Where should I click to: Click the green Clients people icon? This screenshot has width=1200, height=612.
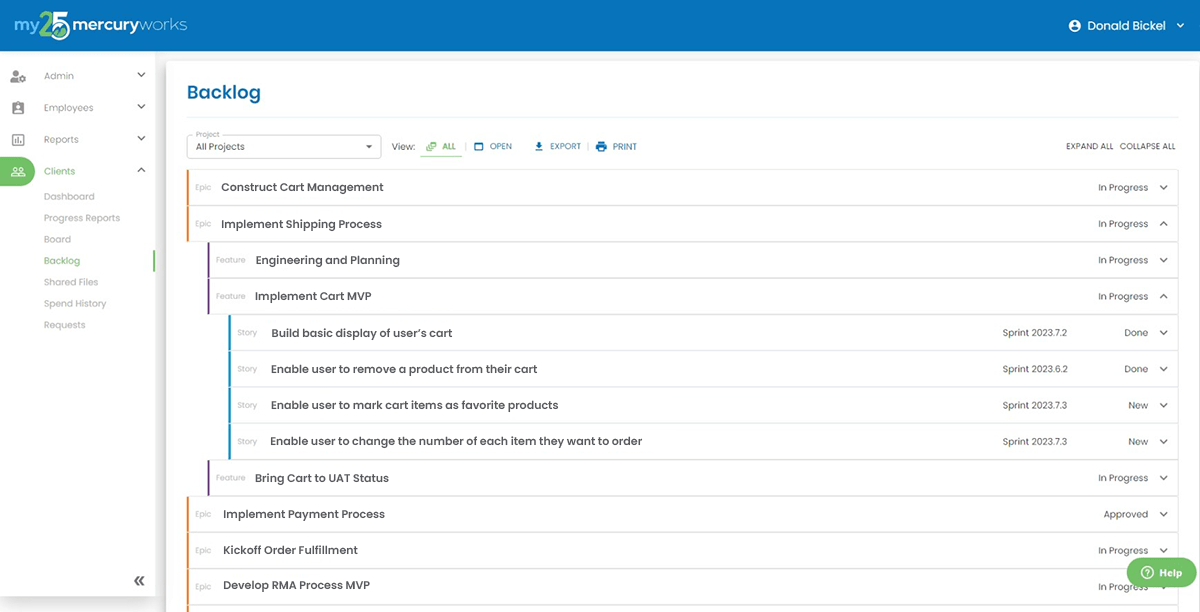pos(18,172)
